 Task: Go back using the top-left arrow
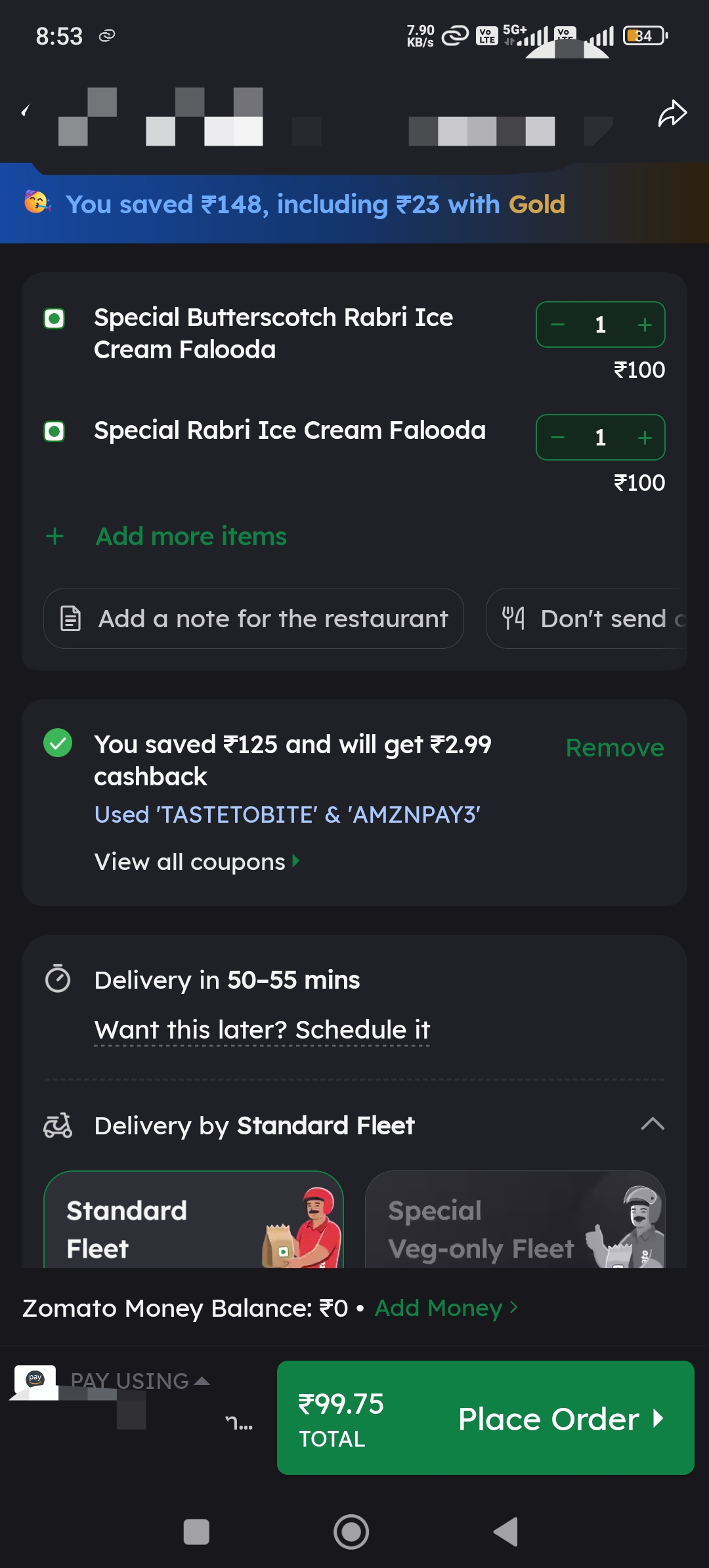coord(26,111)
